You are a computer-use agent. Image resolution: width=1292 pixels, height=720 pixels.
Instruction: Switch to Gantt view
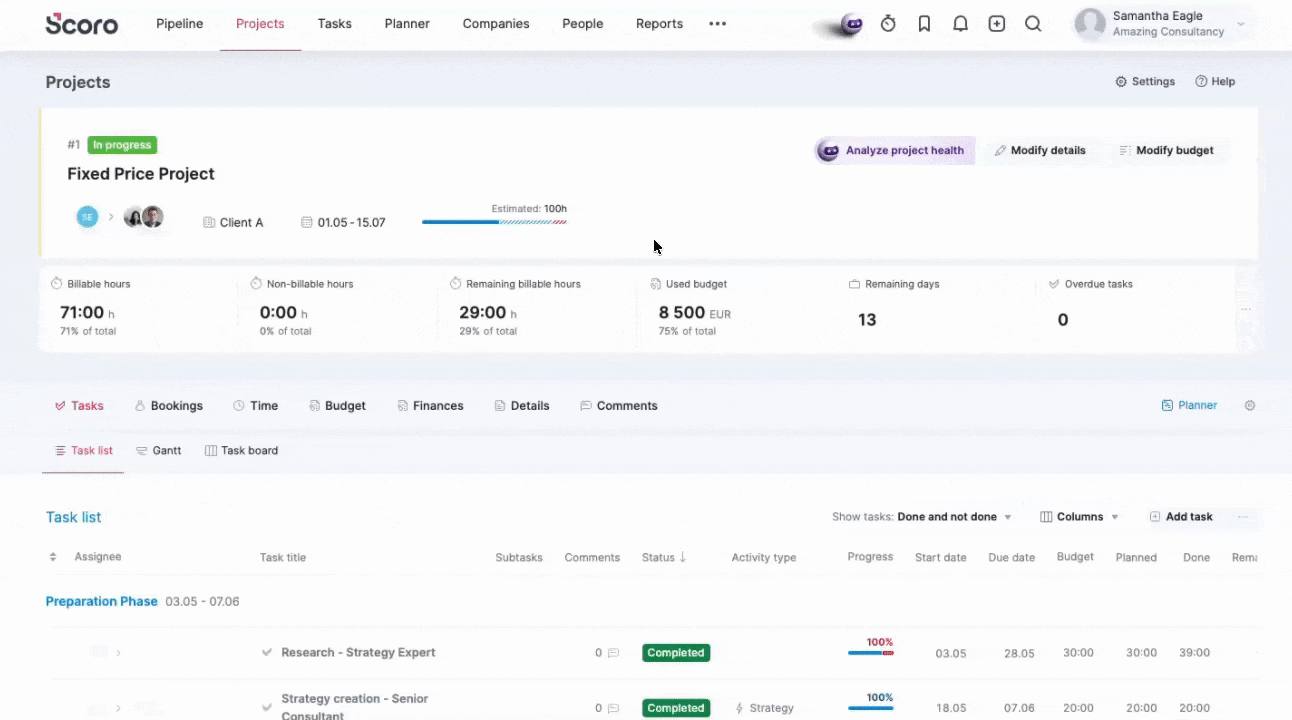[x=158, y=451]
